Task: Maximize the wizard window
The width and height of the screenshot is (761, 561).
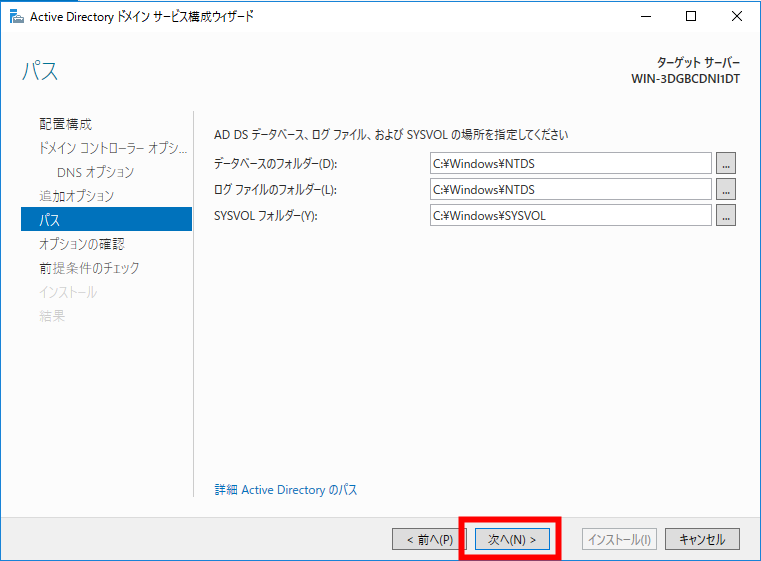Action: (691, 16)
